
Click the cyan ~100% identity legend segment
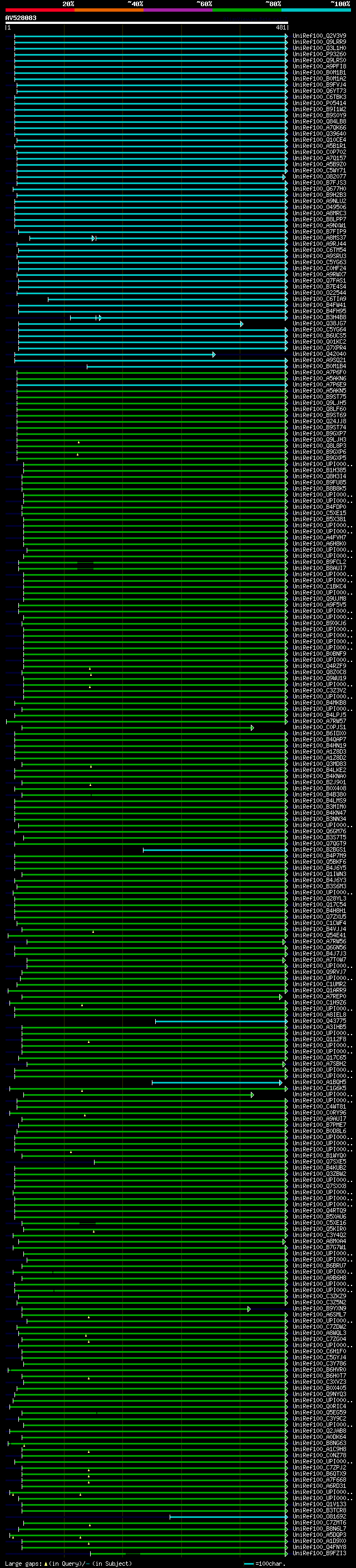[x=316, y=10]
